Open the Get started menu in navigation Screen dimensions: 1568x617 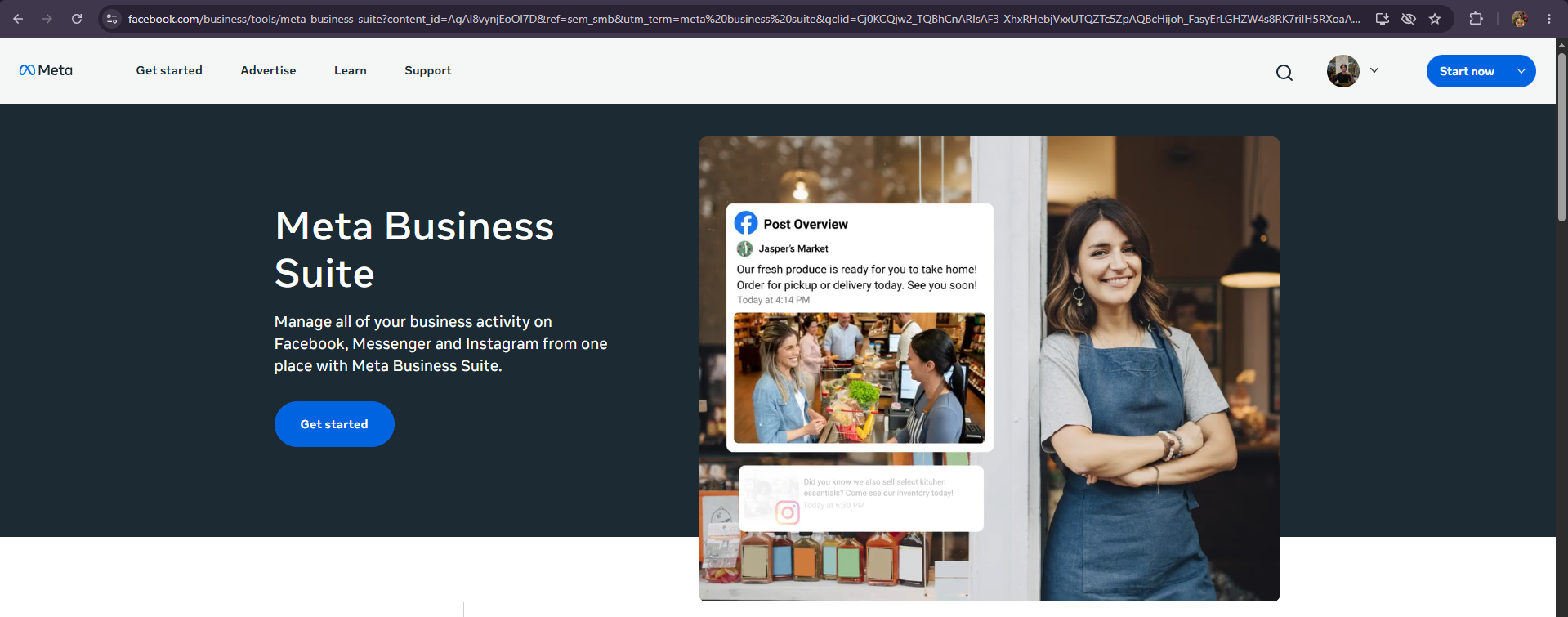tap(169, 70)
